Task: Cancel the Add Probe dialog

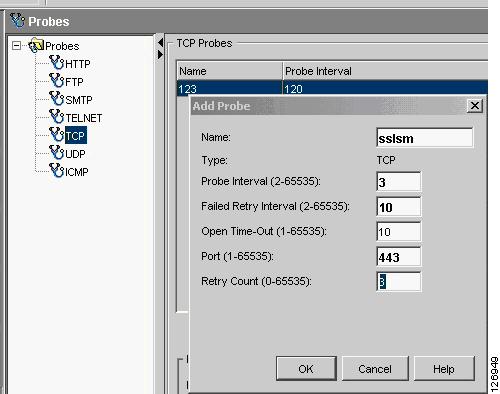Action: click(x=375, y=368)
